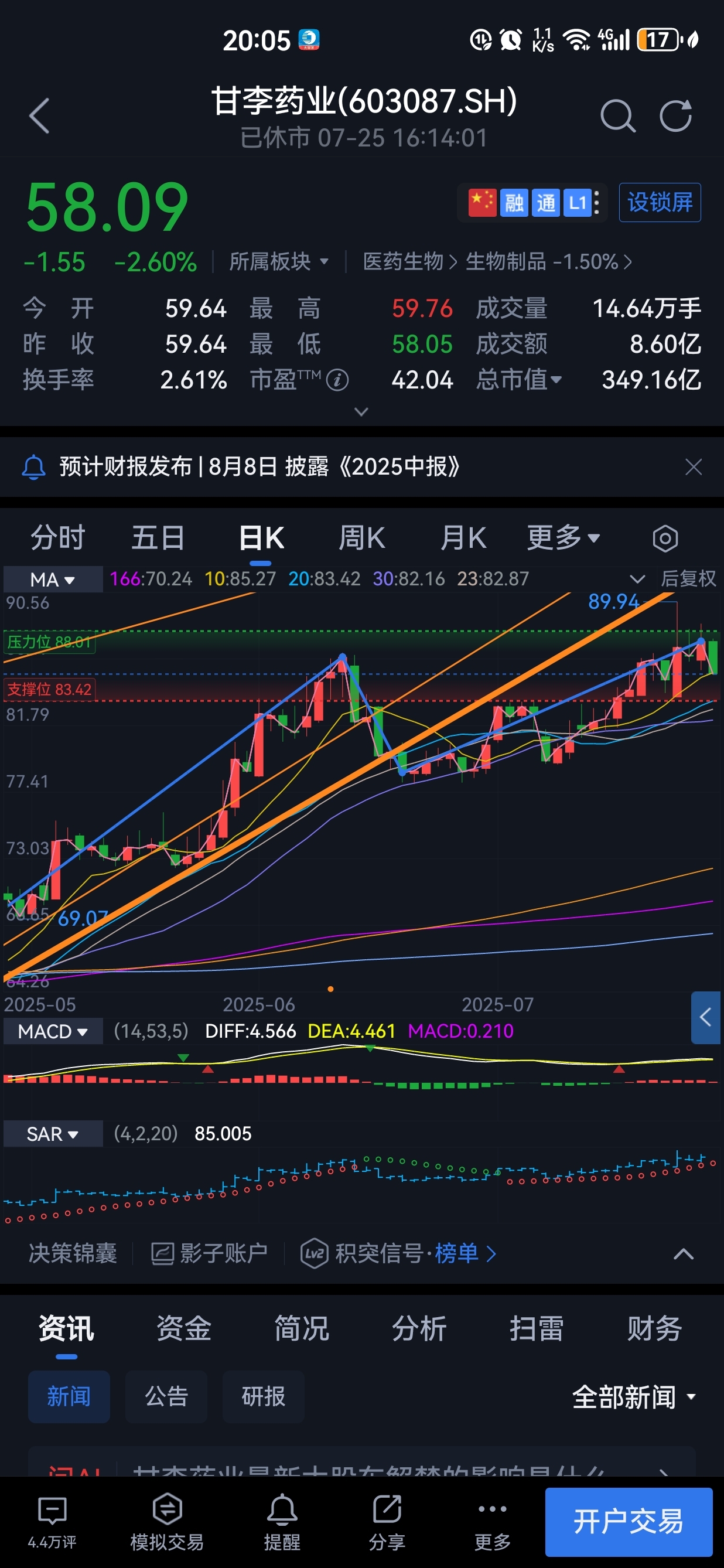Tap MACD parameters (14,53,5)
The height and width of the screenshot is (1568, 724).
click(x=151, y=1032)
